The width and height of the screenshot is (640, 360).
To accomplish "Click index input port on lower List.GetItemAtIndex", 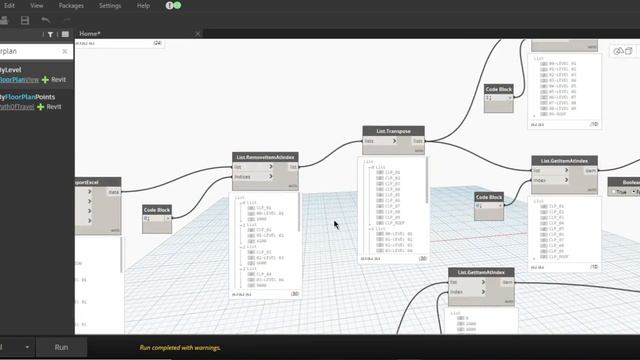I will pyautogui.click(x=467, y=292).
